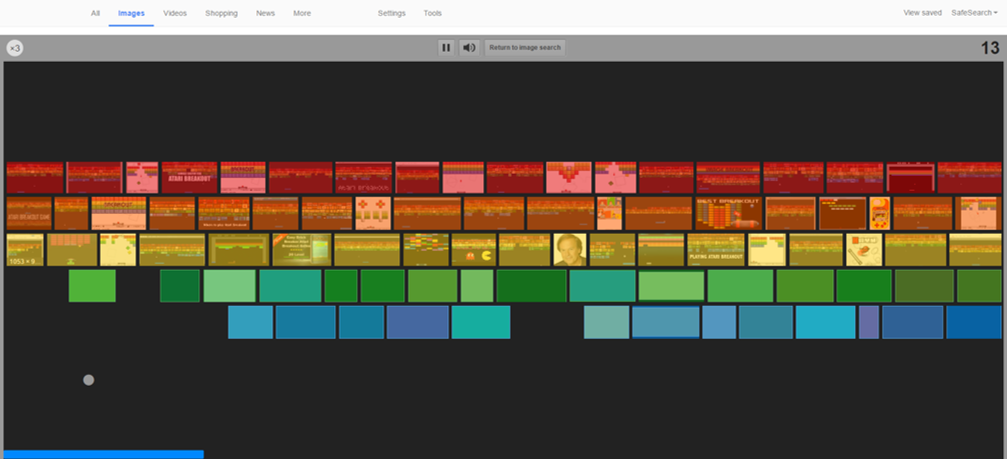
Task: Open the Videos tab
Action: tap(175, 13)
